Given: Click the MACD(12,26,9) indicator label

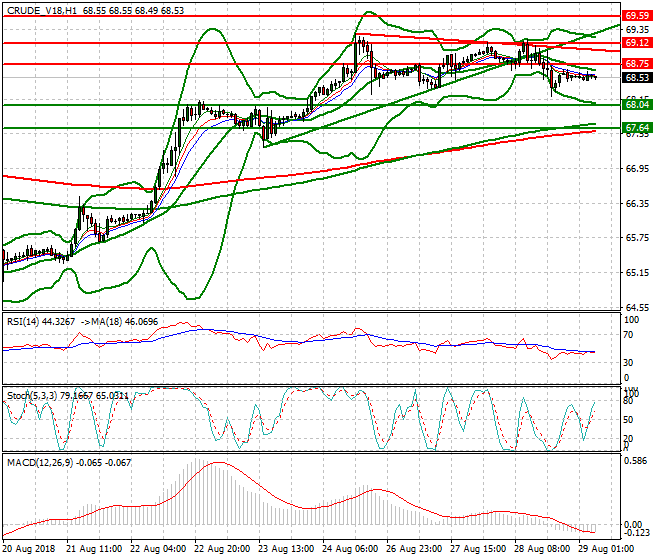Looking at the screenshot, I should 40,463.
